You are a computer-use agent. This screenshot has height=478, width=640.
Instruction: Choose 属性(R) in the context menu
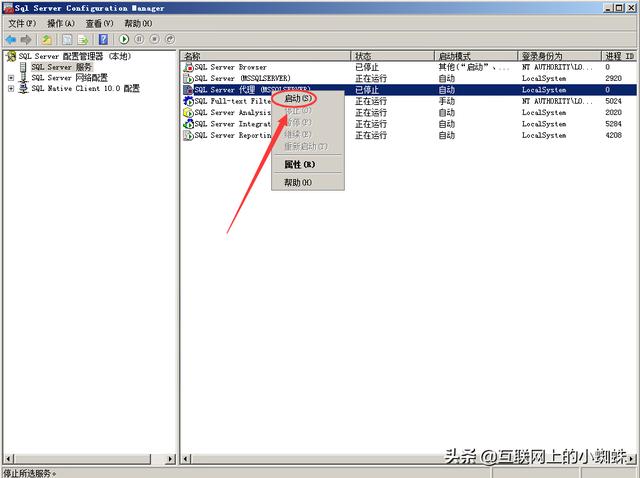click(300, 165)
